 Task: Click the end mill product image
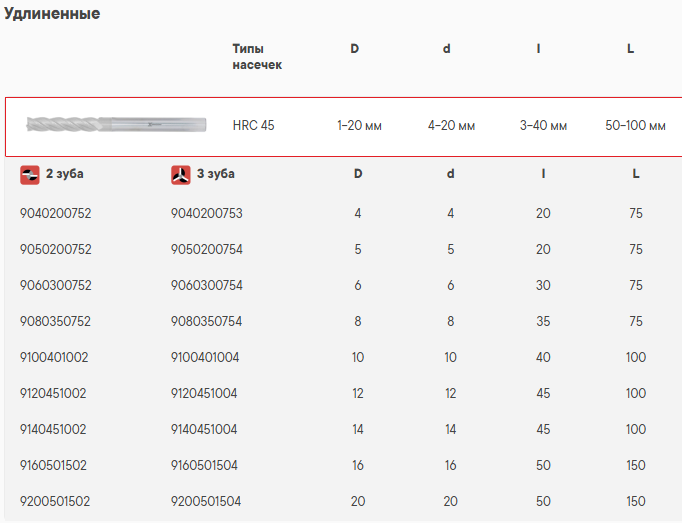pyautogui.click(x=115, y=125)
